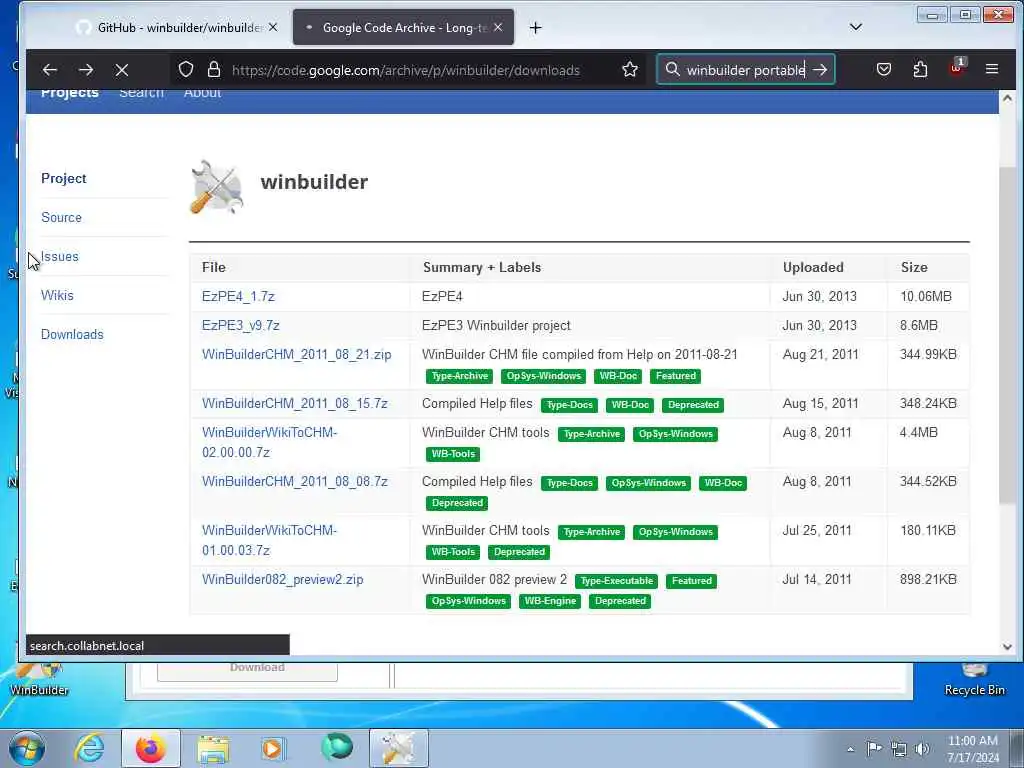Go forward to next page

[x=86, y=70]
